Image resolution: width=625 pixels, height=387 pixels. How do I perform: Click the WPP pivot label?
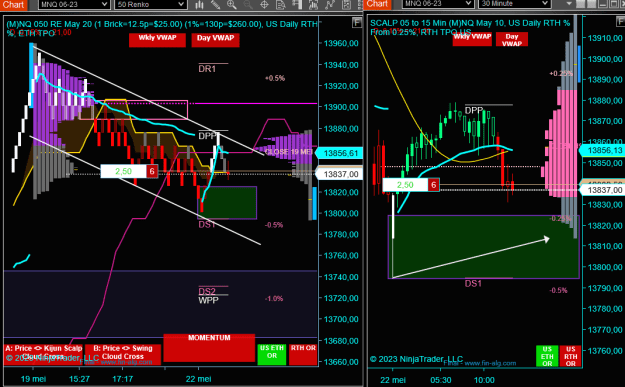point(208,301)
